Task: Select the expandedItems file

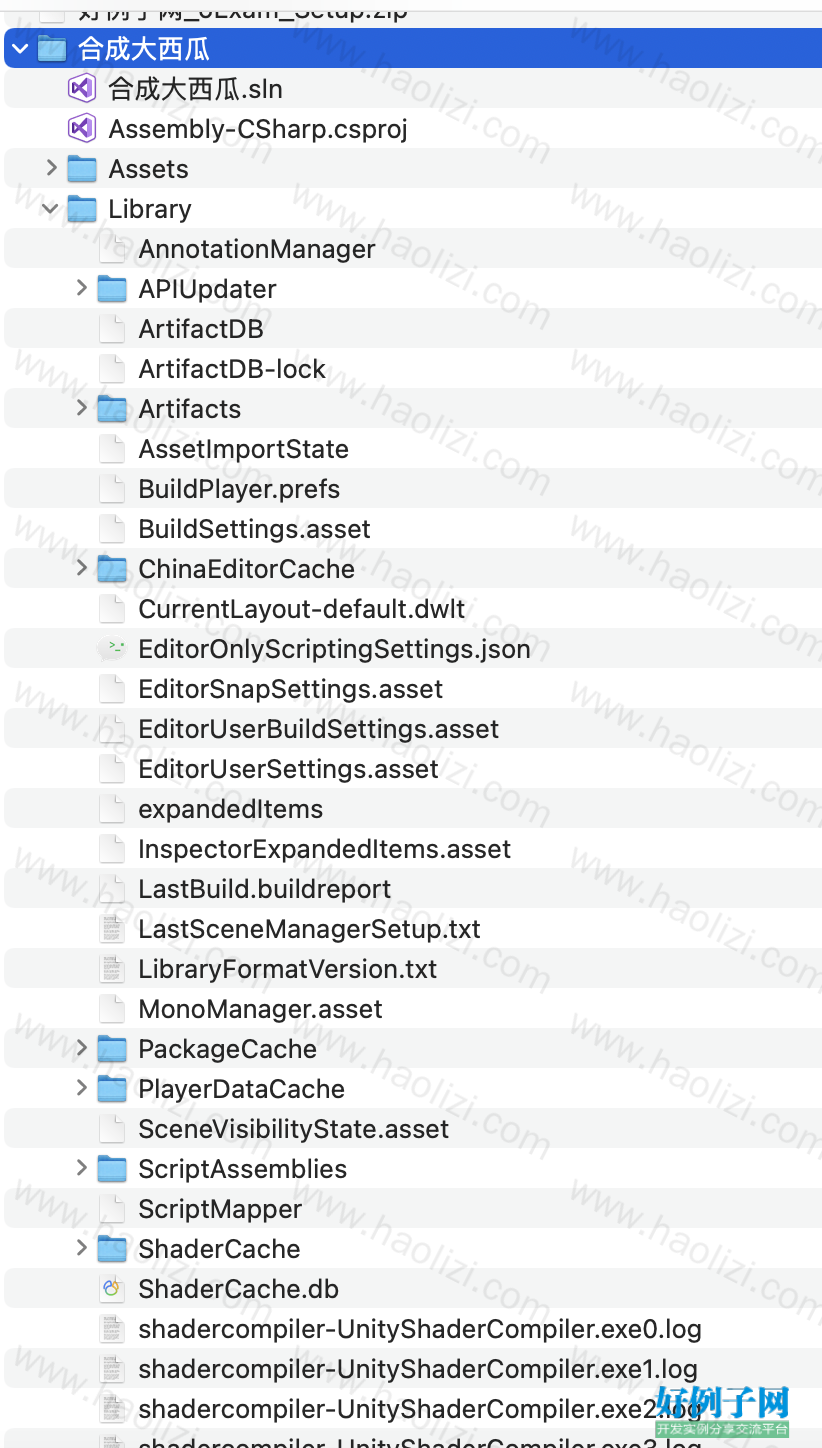Action: pyautogui.click(x=230, y=809)
